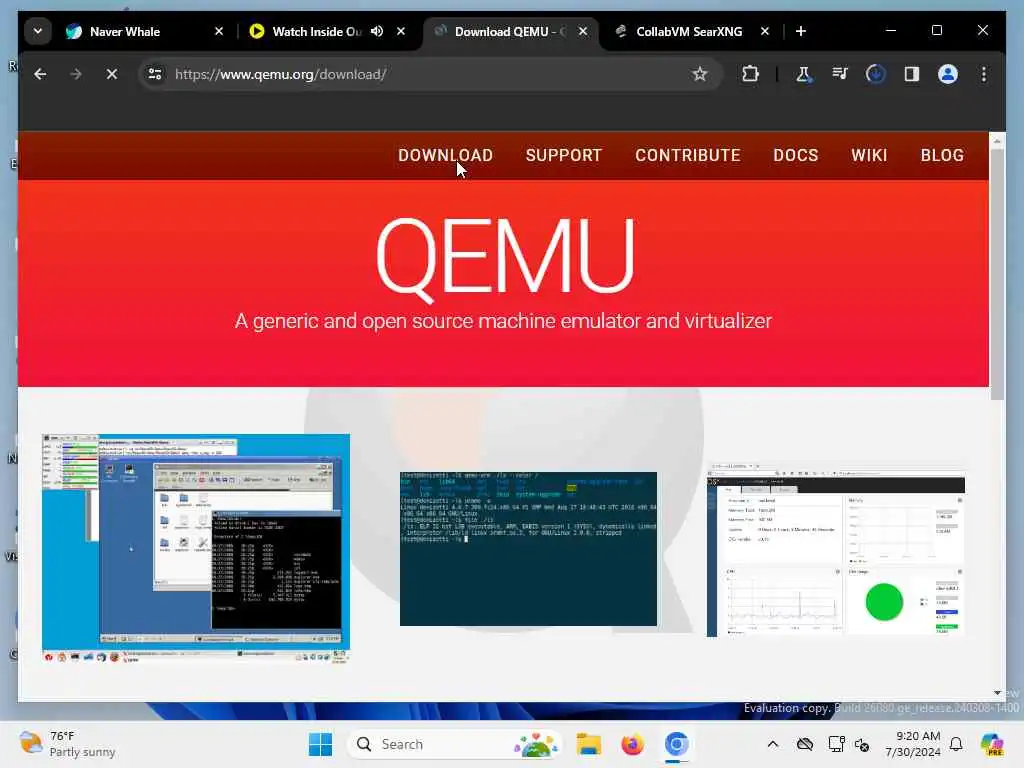1024x768 pixels.
Task: Click the large QEMU logo heading
Action: pyautogui.click(x=505, y=259)
